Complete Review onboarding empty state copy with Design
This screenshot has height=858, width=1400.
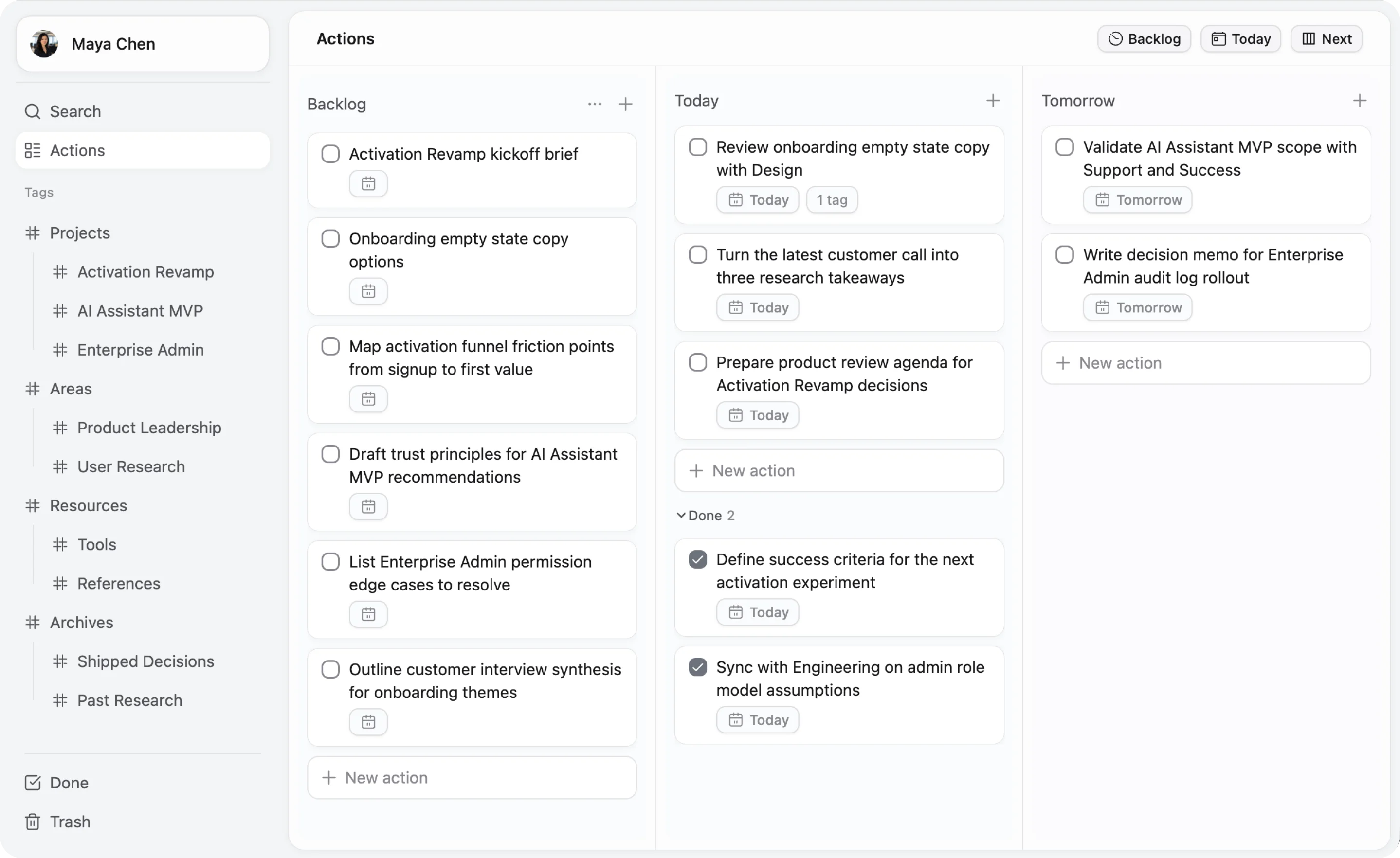point(698,147)
